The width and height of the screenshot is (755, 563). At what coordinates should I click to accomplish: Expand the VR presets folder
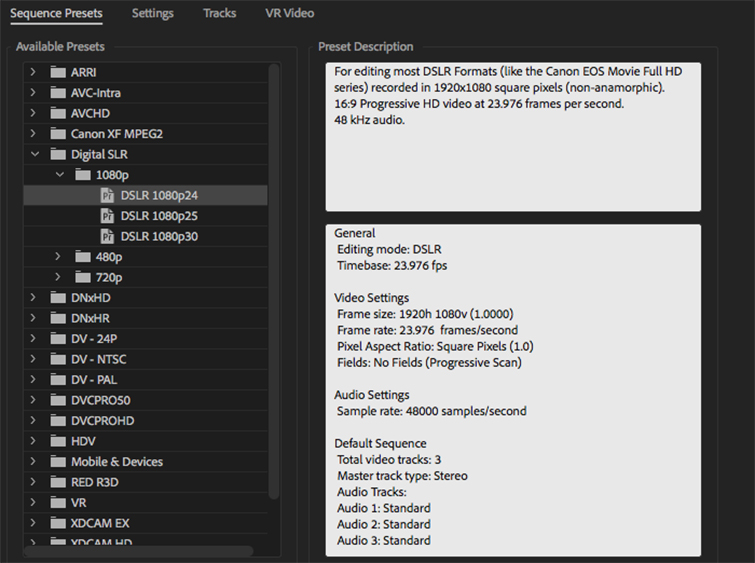pos(33,502)
